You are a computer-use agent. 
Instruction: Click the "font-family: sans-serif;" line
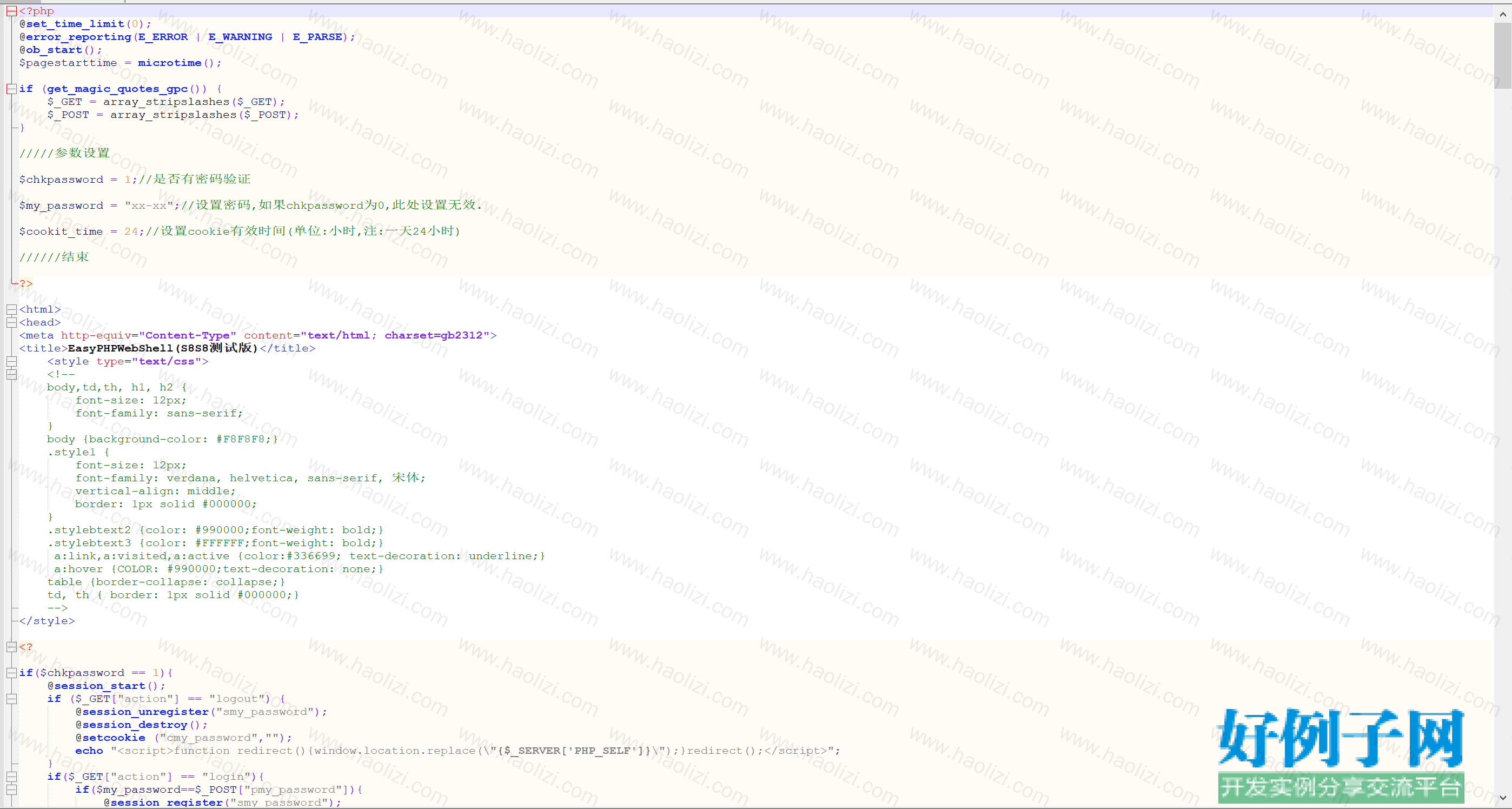point(159,413)
